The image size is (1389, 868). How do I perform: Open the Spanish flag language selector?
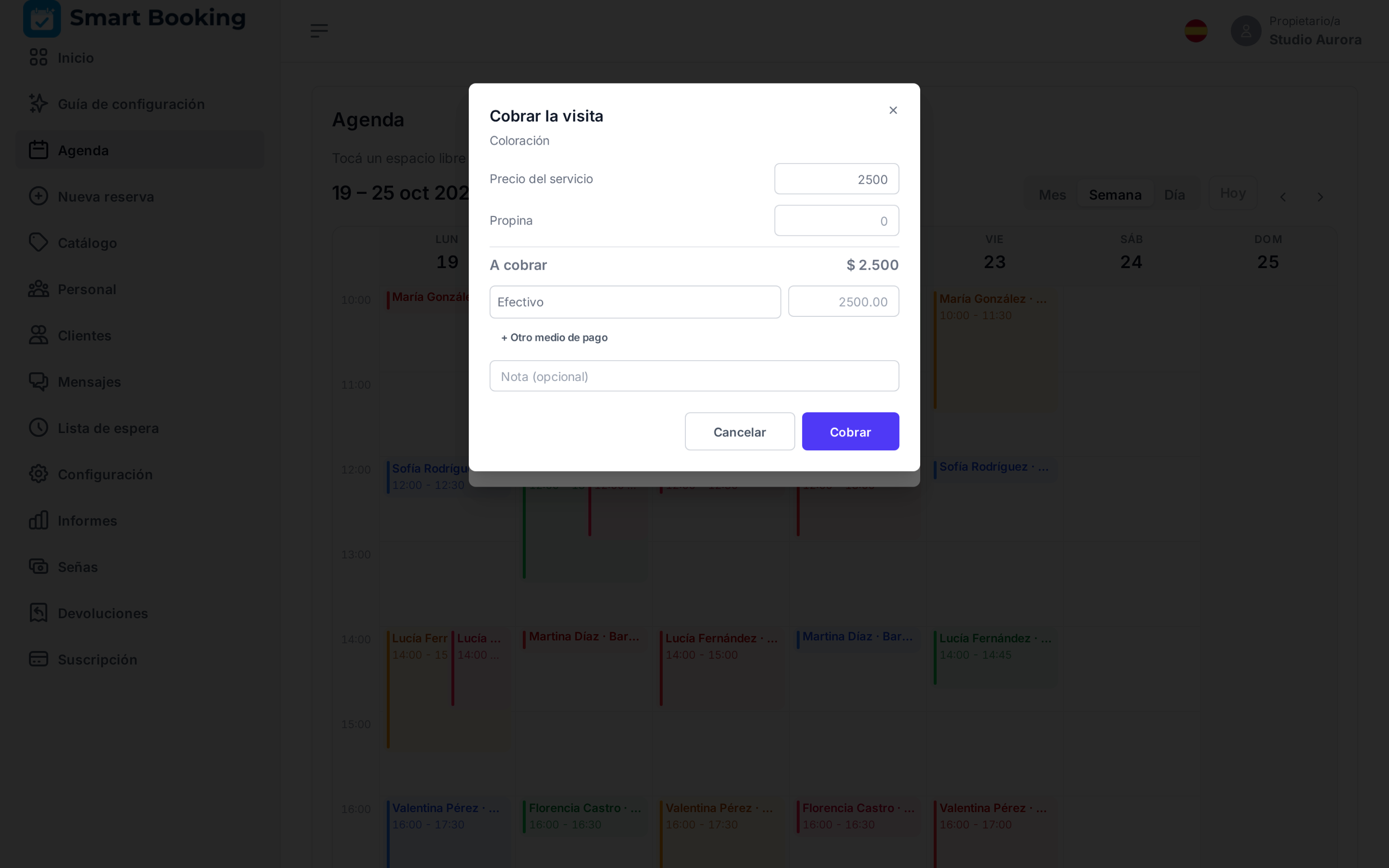pyautogui.click(x=1196, y=31)
